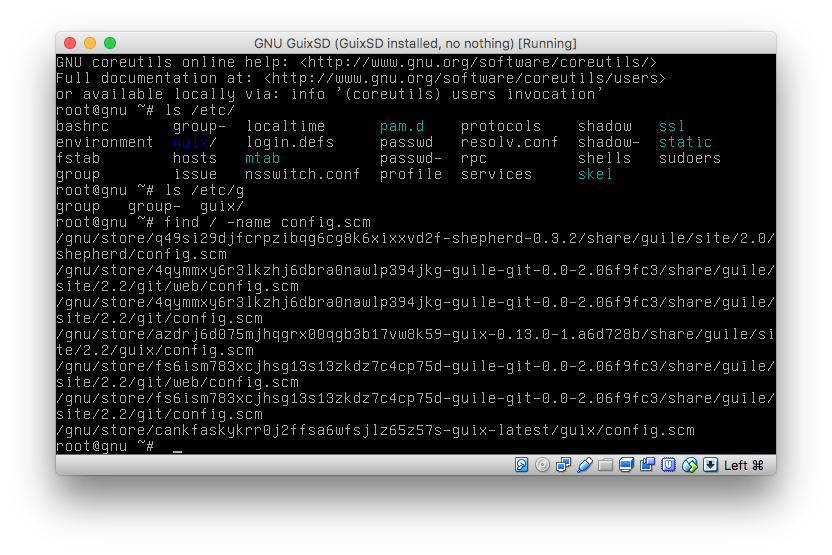Open the optical disc drive indicator
This screenshot has width=832, height=555.
pyautogui.click(x=542, y=465)
